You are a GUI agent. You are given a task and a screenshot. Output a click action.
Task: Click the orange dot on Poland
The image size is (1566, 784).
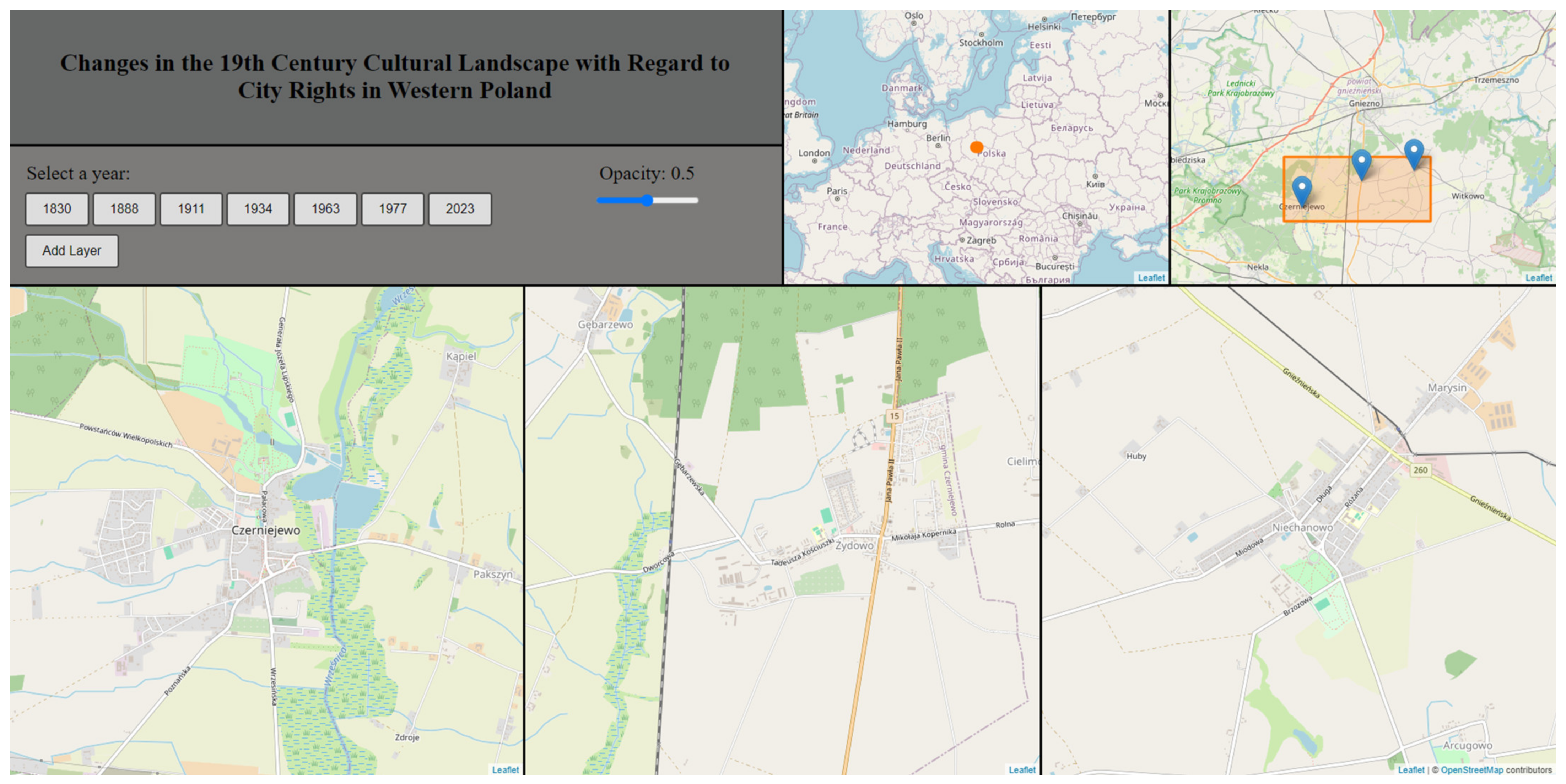click(x=976, y=147)
